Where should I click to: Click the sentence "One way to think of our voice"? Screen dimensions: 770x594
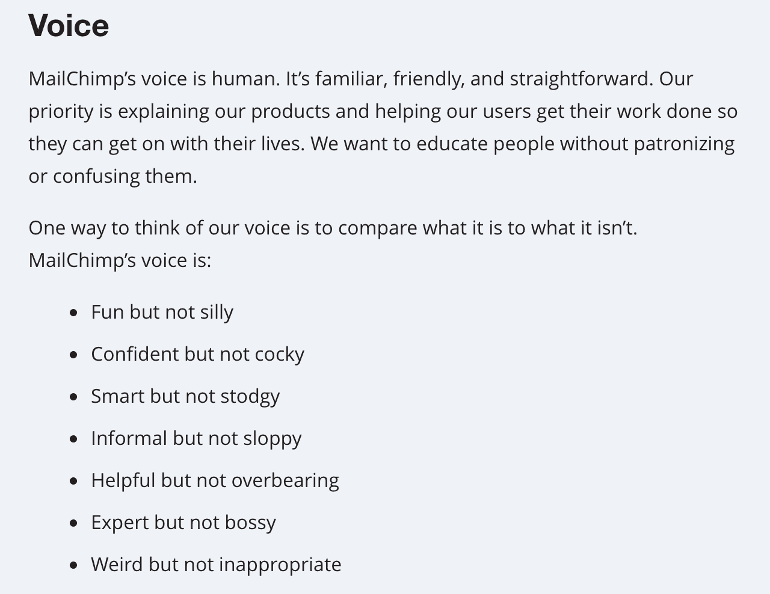[332, 228]
